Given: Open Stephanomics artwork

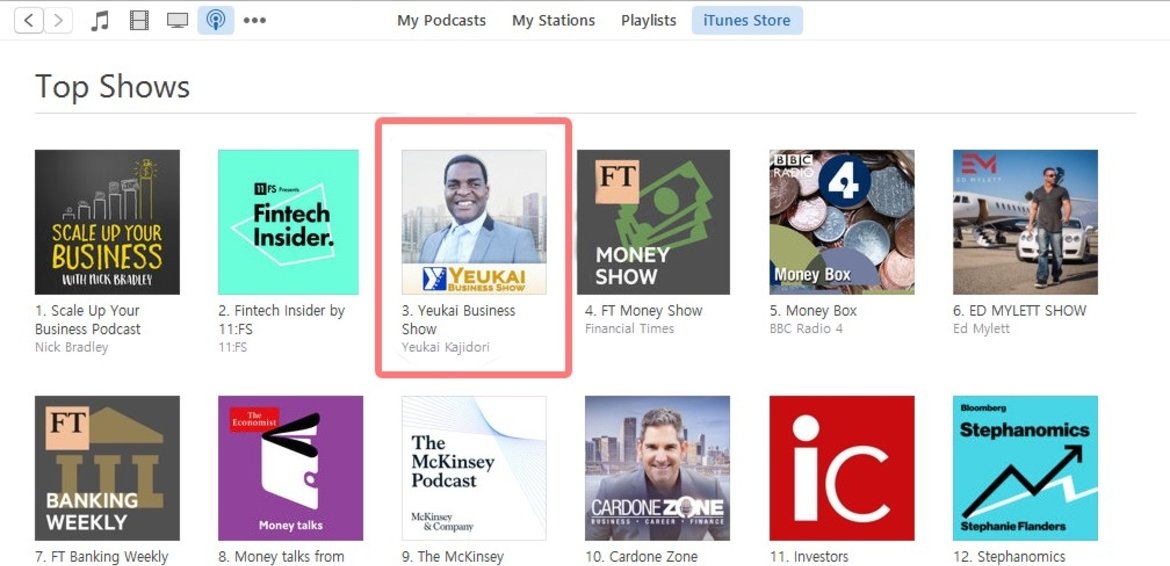Looking at the screenshot, I should [x=1025, y=468].
